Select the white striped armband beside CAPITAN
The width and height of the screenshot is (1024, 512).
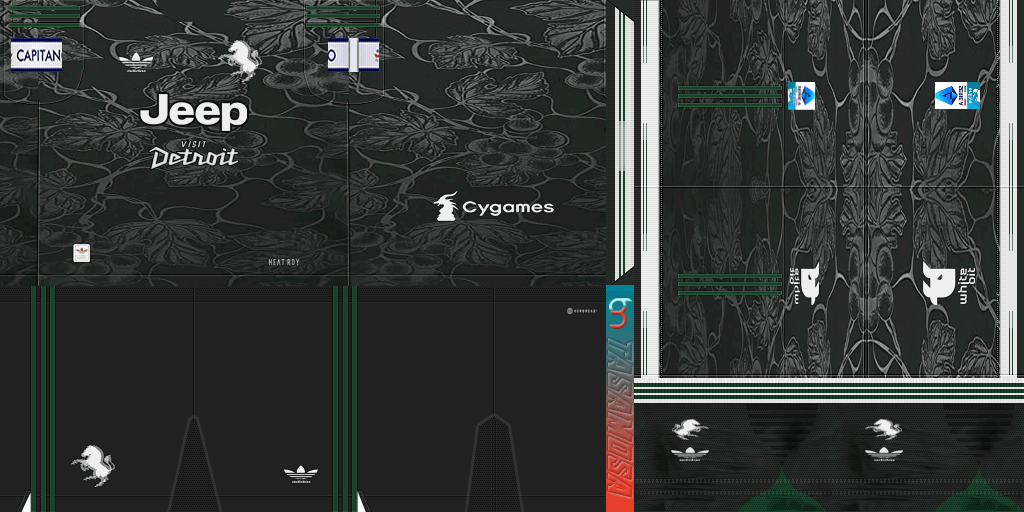pyautogui.click(x=353, y=55)
